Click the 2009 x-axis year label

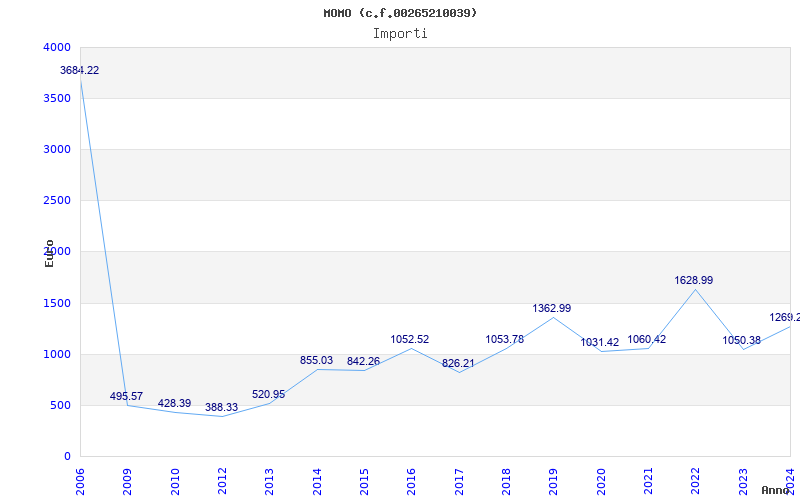[128, 481]
